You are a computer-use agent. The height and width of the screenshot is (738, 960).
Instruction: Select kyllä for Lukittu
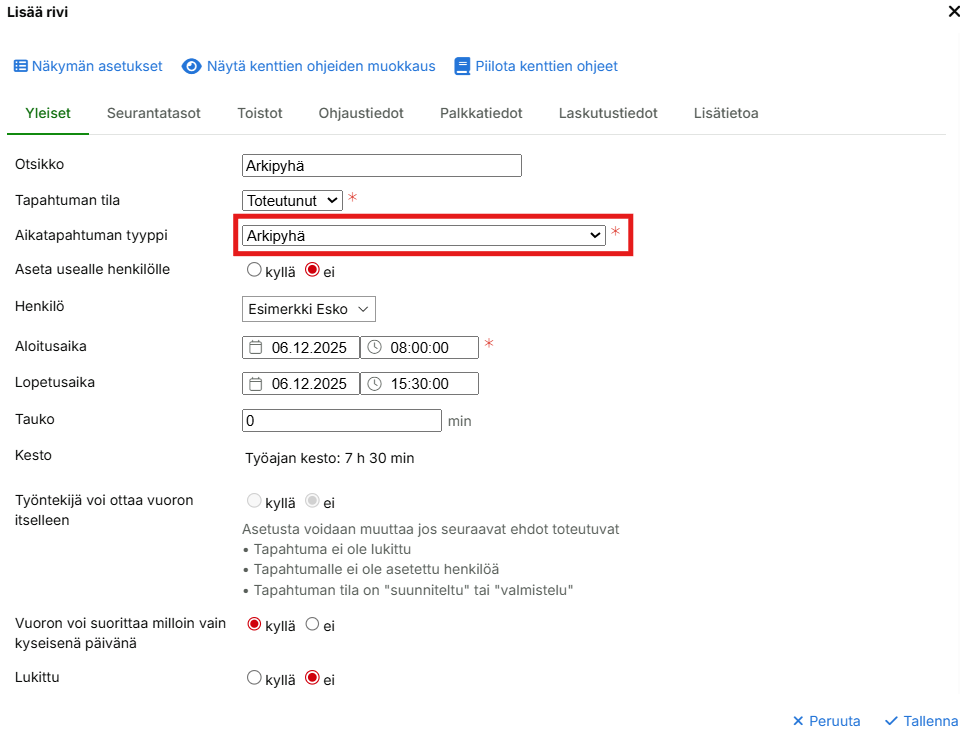(x=254, y=678)
